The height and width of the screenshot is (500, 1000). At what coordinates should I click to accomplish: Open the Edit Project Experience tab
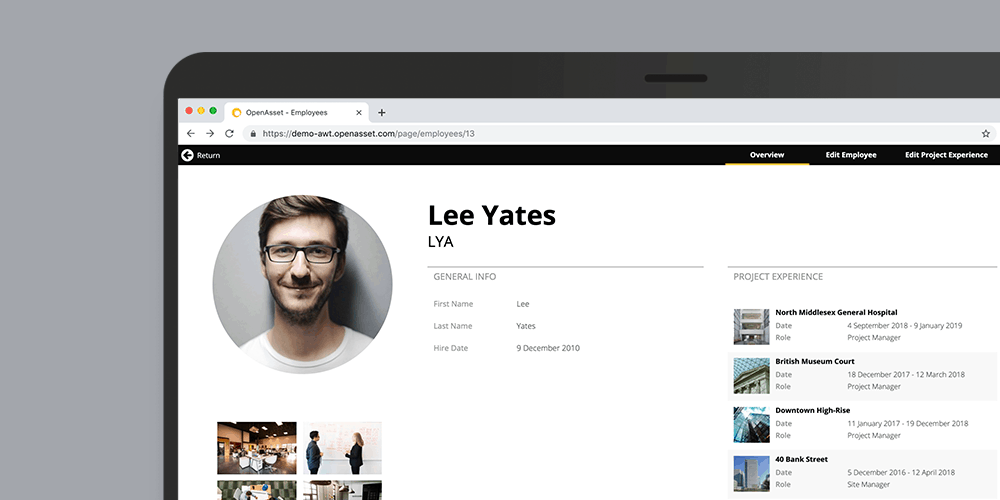click(x=946, y=155)
